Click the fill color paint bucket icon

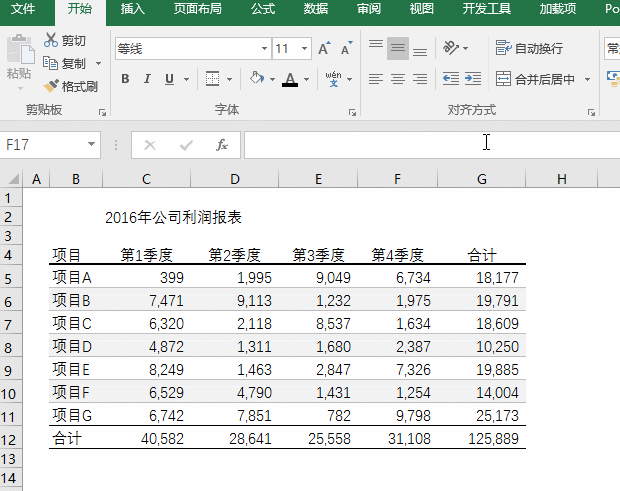(256, 79)
